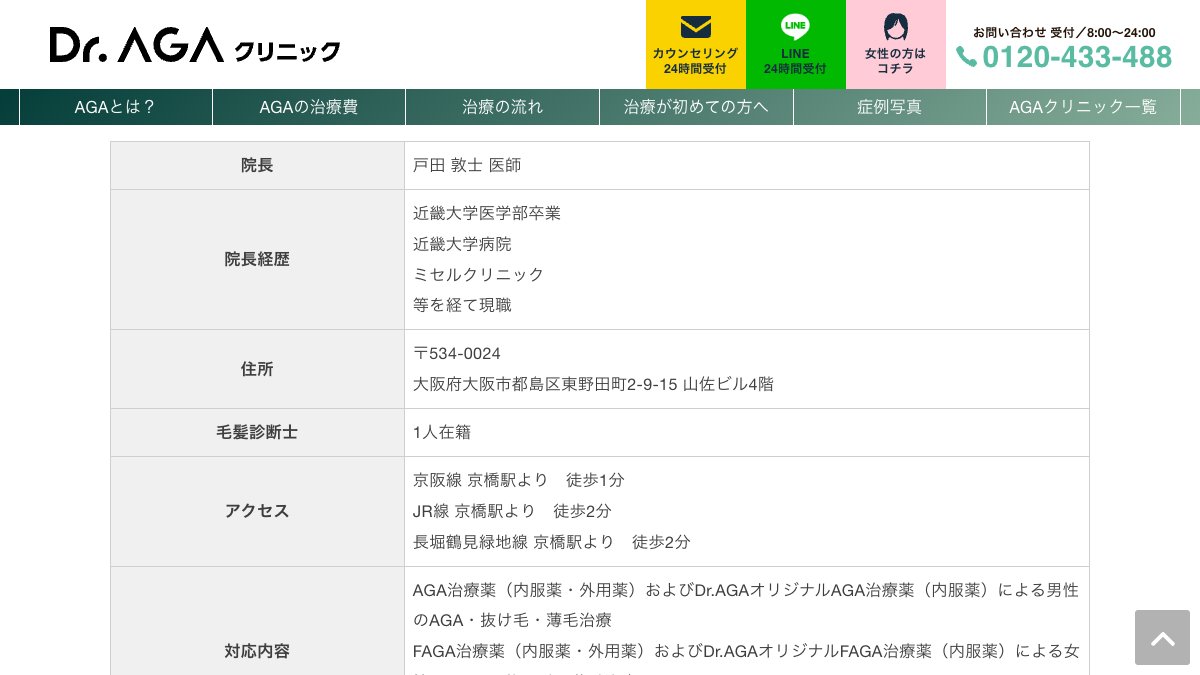Select the line starting AGA治療薬（内服薬・外用薬）
The width and height of the screenshot is (1200, 675).
pyautogui.click(x=746, y=590)
